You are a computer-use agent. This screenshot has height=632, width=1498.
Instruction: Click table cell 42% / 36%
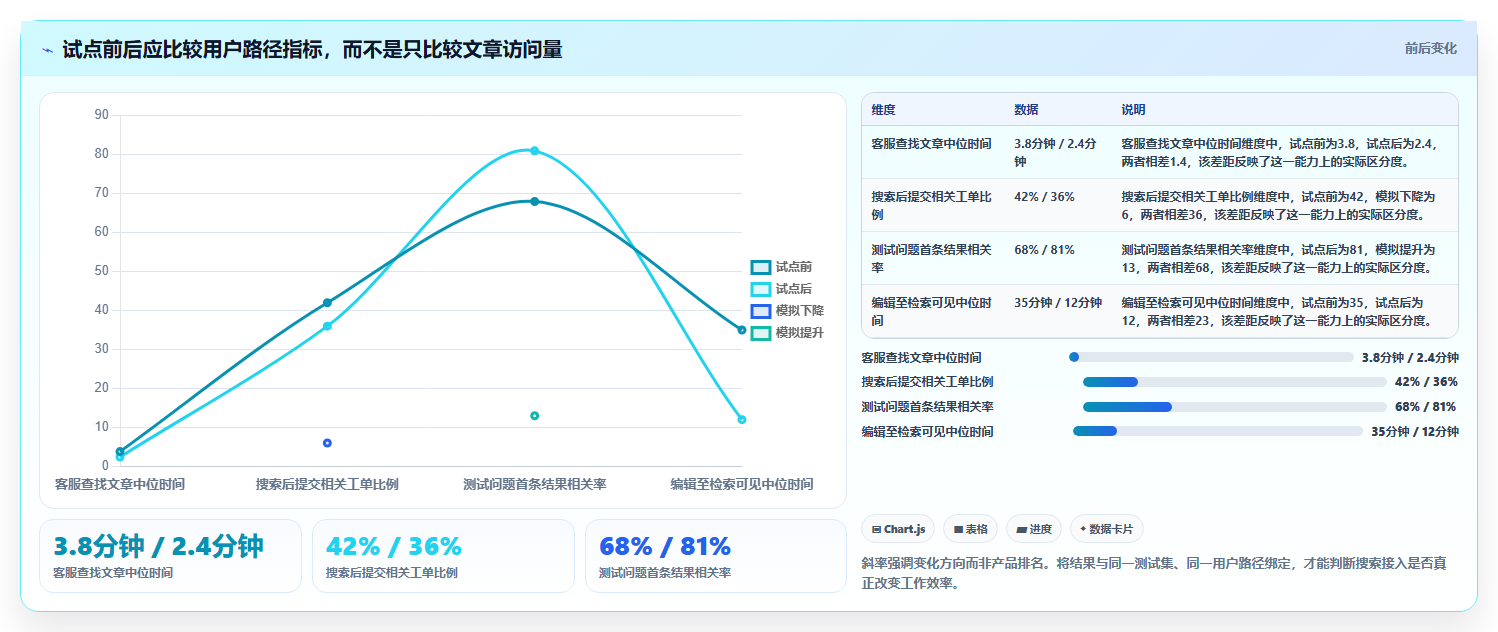click(1058, 205)
